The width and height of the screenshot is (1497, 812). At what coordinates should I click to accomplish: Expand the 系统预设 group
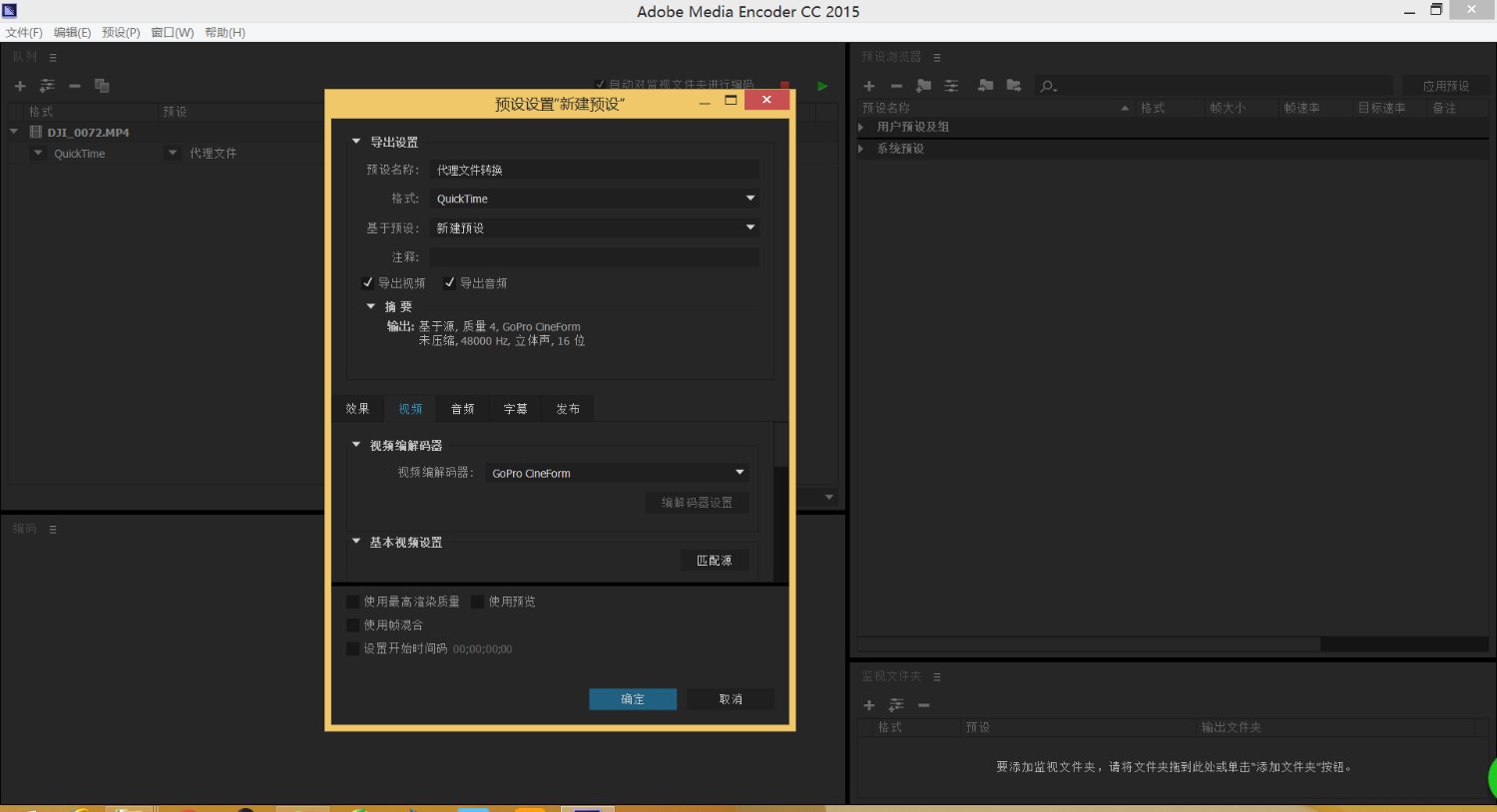tap(861, 149)
